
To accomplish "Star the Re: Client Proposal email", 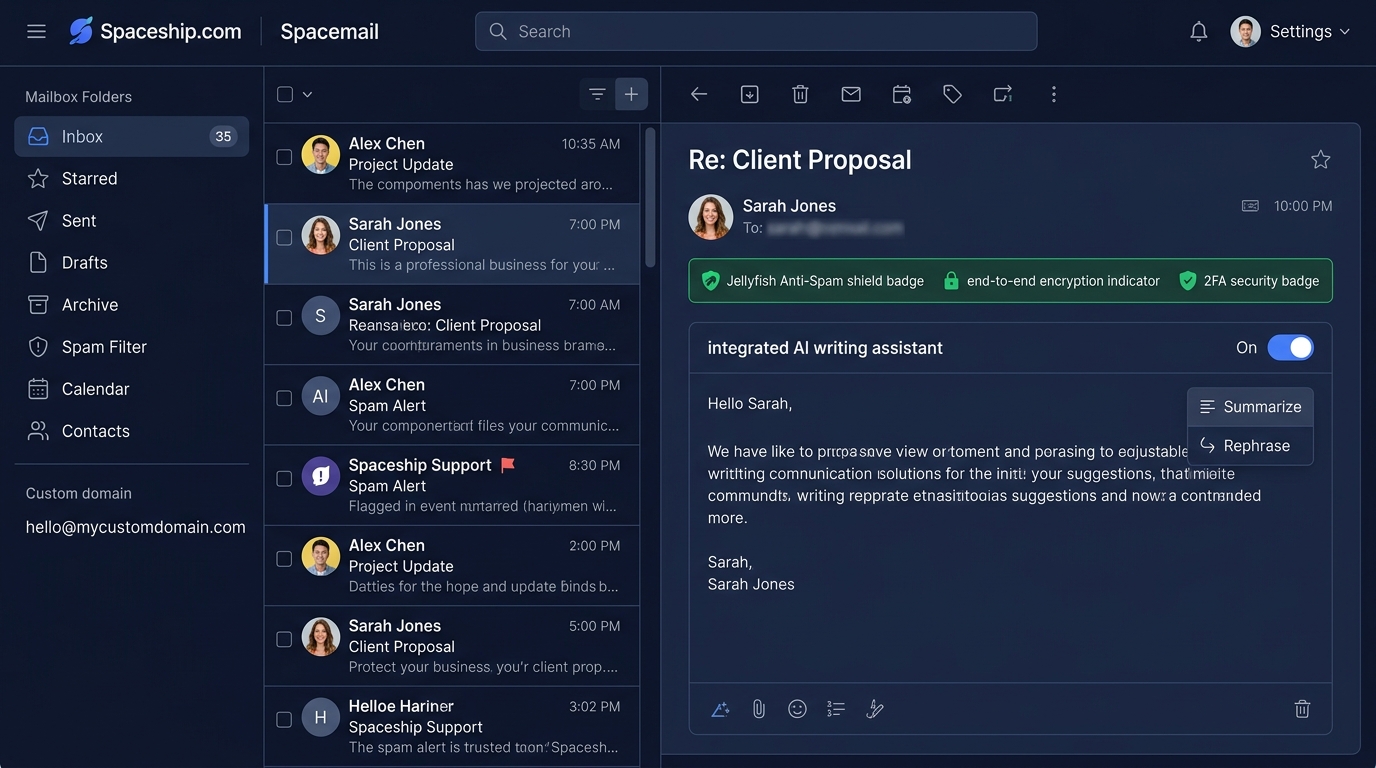I will point(1321,159).
